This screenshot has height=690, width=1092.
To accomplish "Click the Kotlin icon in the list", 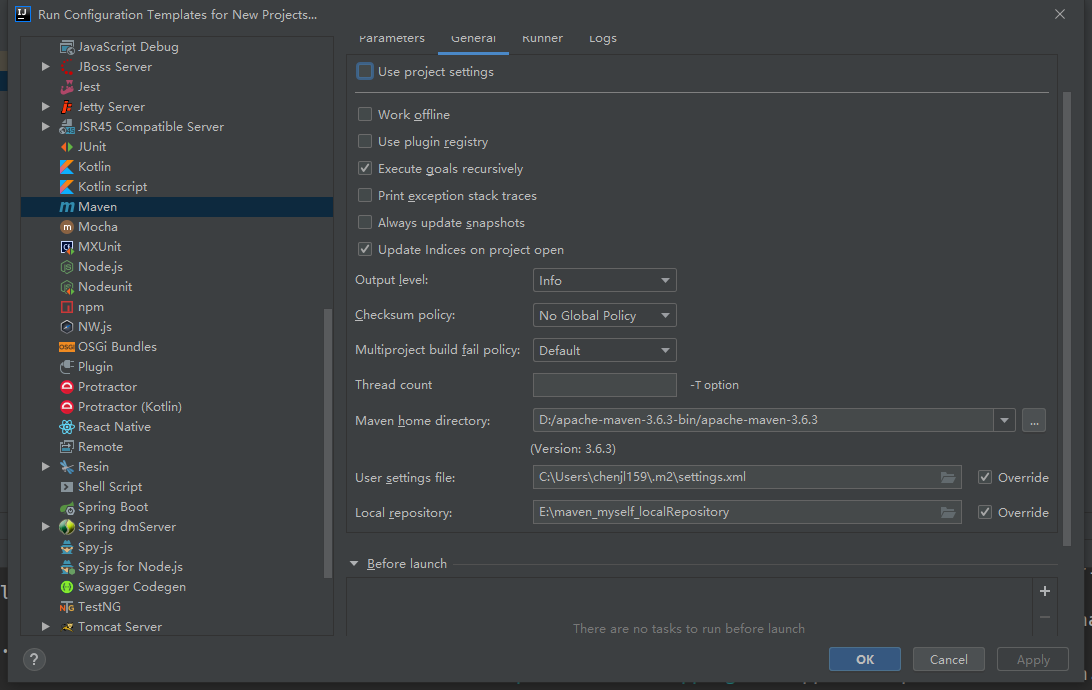I will click(67, 167).
